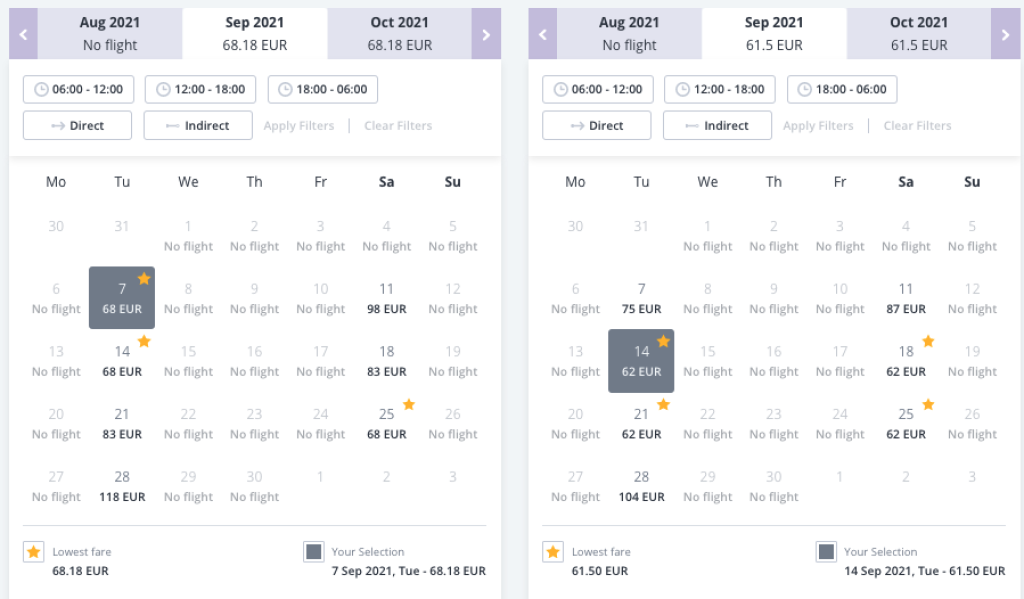Select 28 Sep at 118 EUR in left calendar

click(122, 486)
